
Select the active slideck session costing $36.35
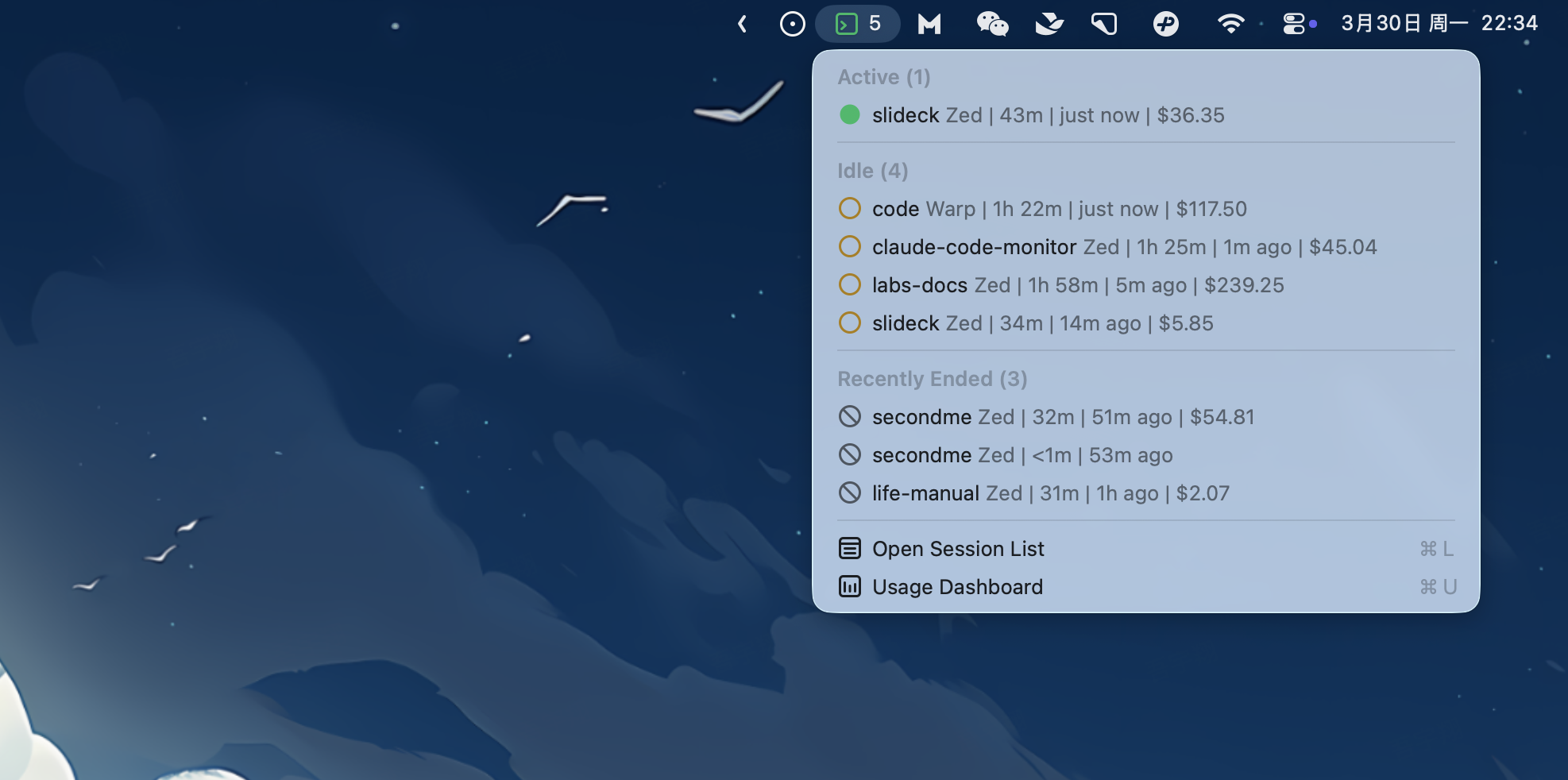(1048, 115)
